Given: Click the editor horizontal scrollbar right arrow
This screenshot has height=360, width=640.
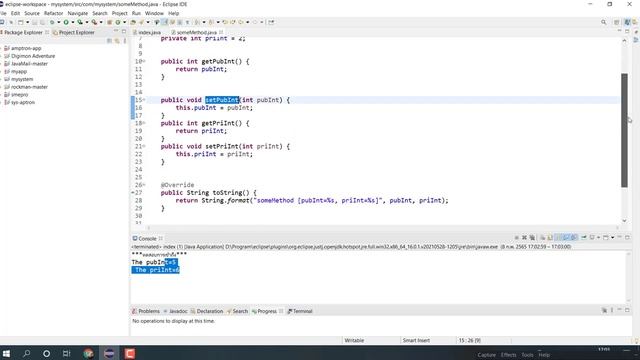Looking at the screenshot, I should pyautogui.click(x=617, y=228).
